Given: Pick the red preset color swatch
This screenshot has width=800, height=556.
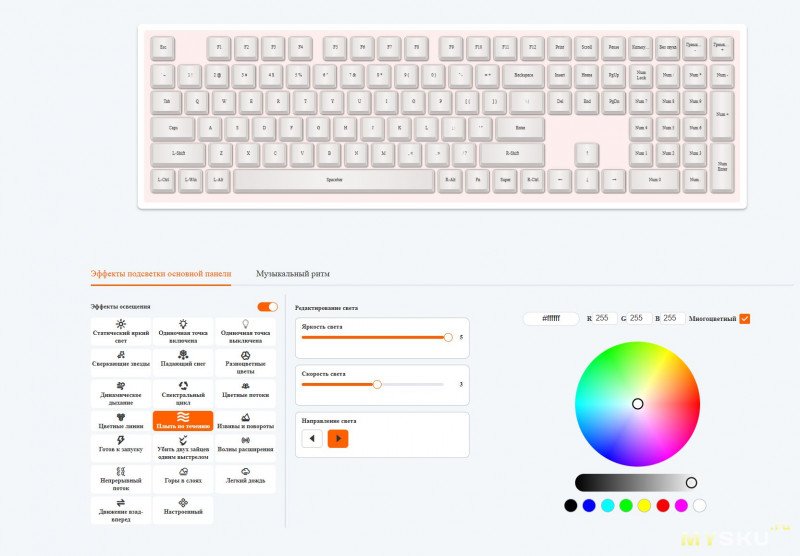Looking at the screenshot, I should pos(662,506).
